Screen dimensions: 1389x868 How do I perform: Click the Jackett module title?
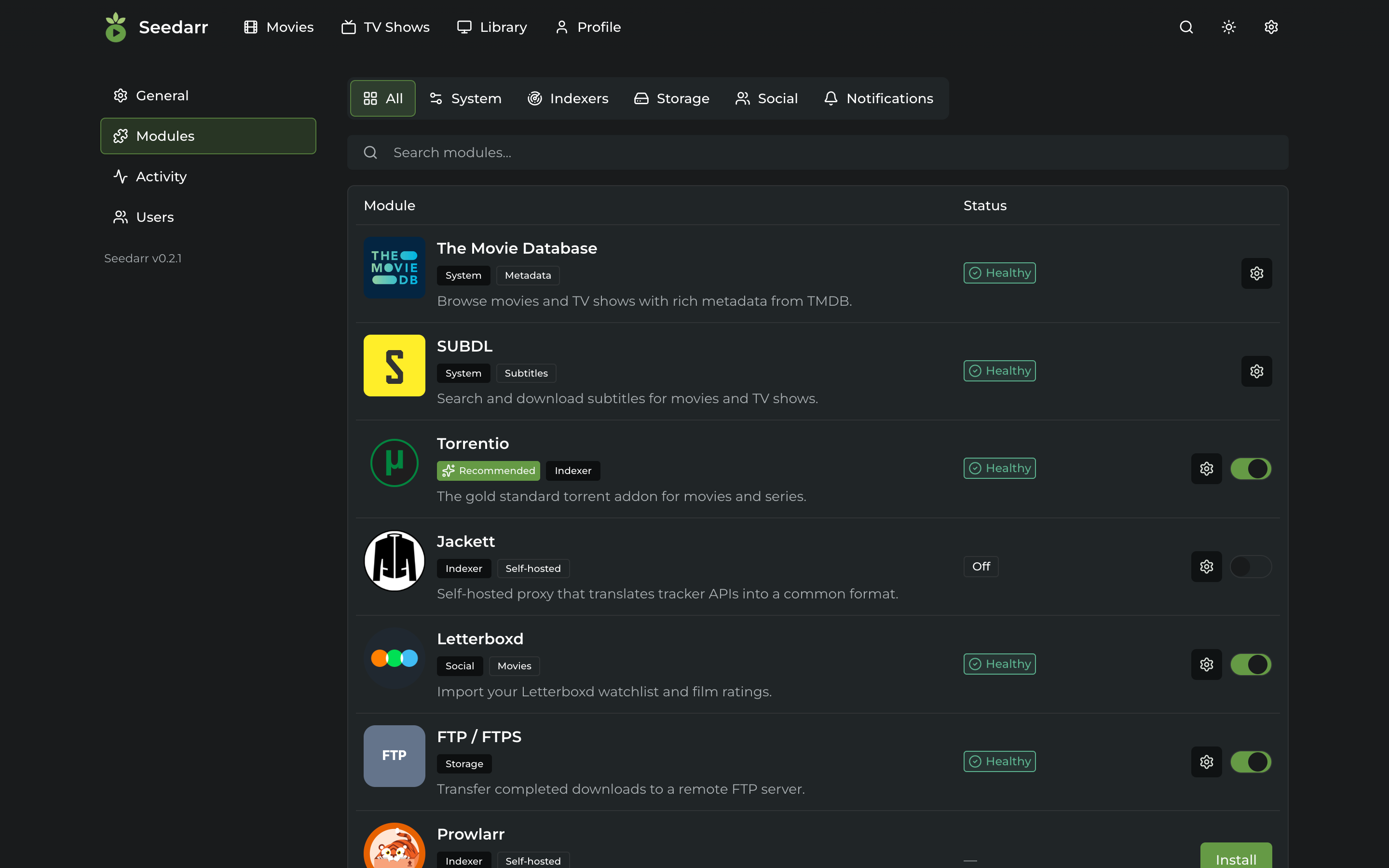click(465, 542)
